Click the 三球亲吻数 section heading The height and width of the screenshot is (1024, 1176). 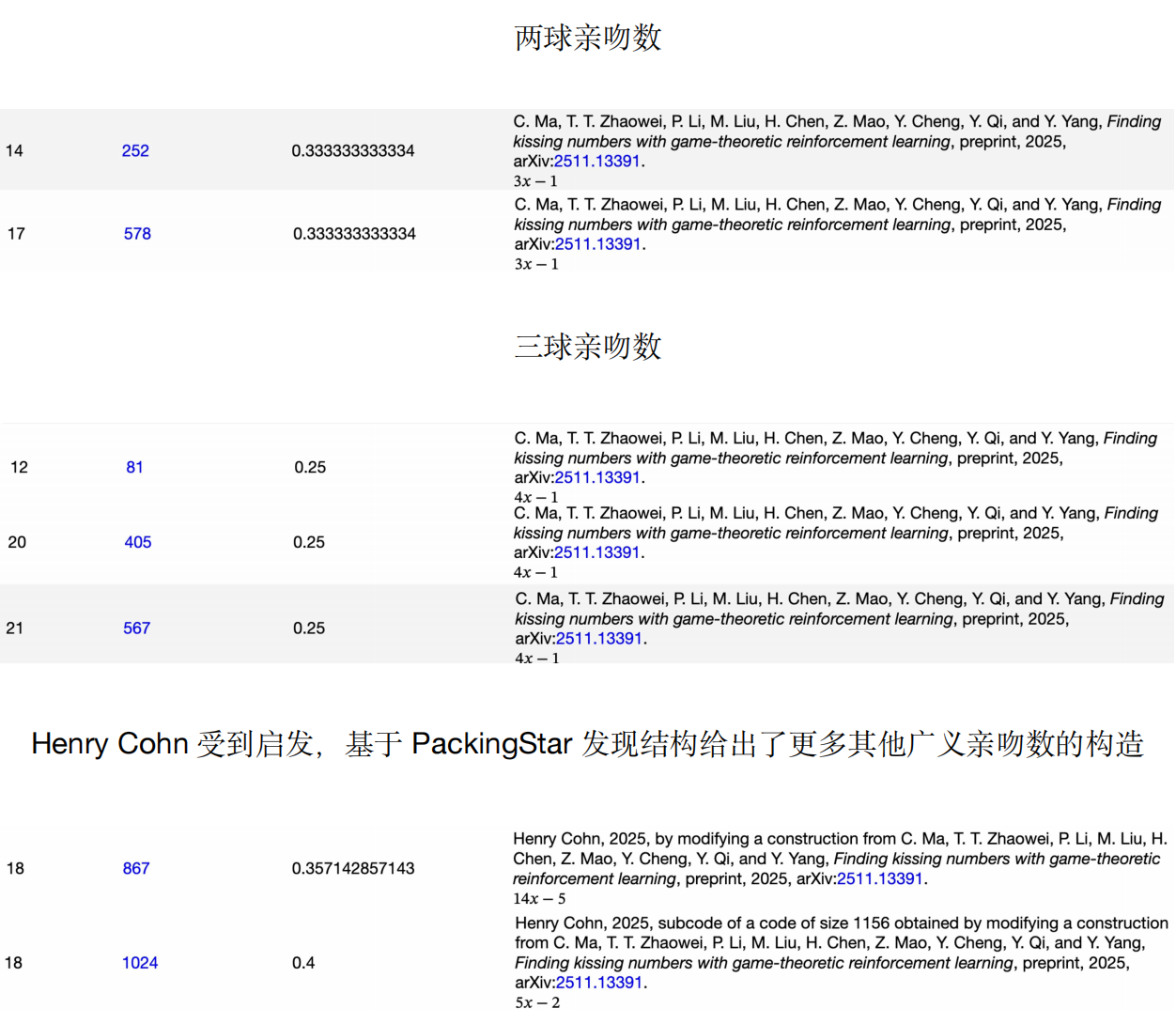click(588, 347)
